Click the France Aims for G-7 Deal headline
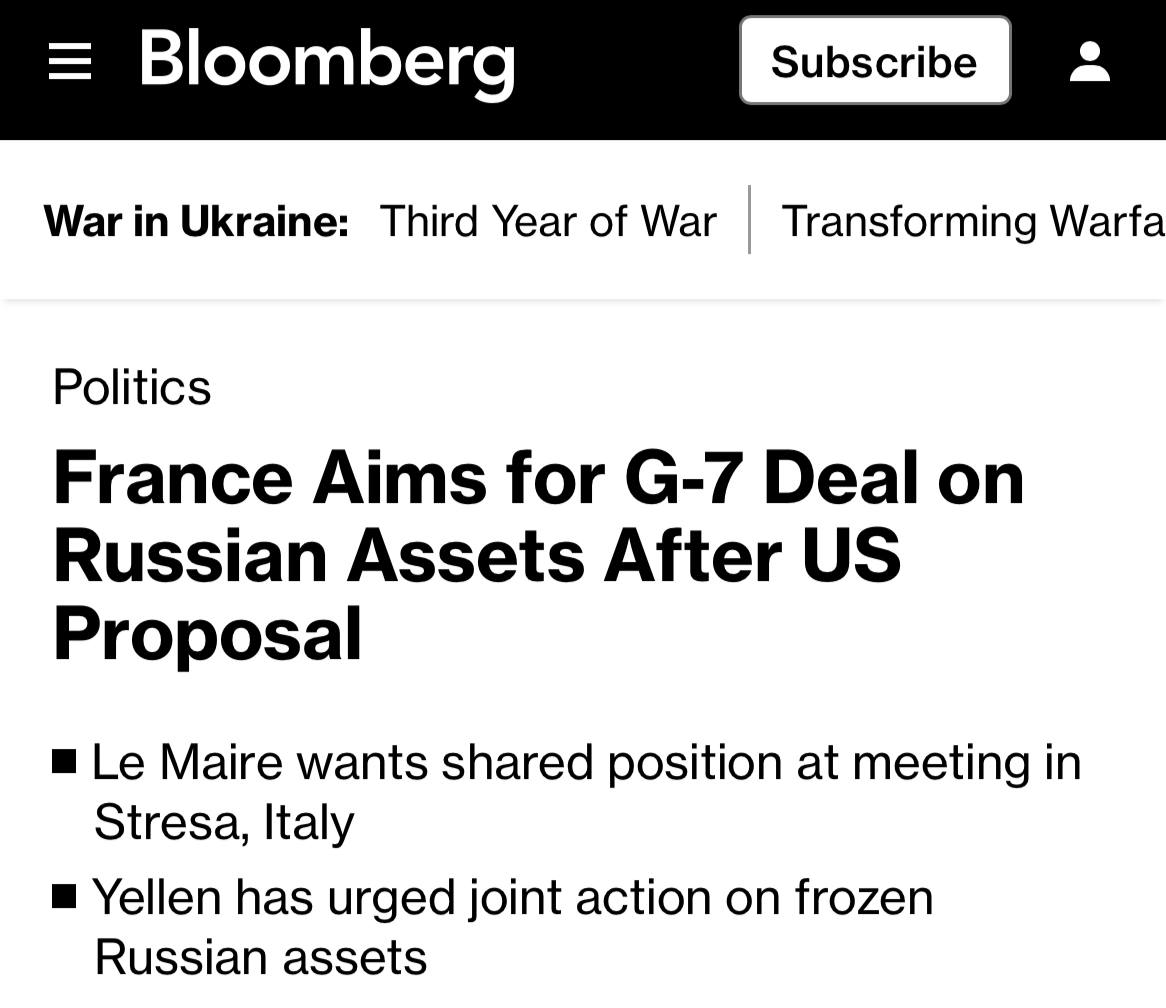This screenshot has width=1166, height=1008. (x=538, y=477)
